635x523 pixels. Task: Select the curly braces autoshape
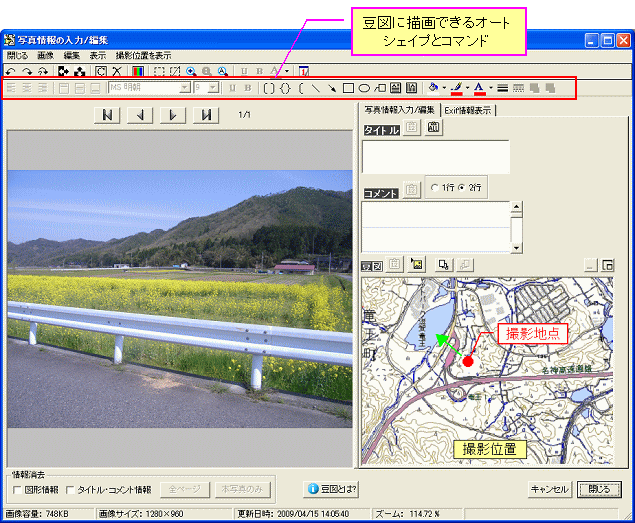pos(285,88)
